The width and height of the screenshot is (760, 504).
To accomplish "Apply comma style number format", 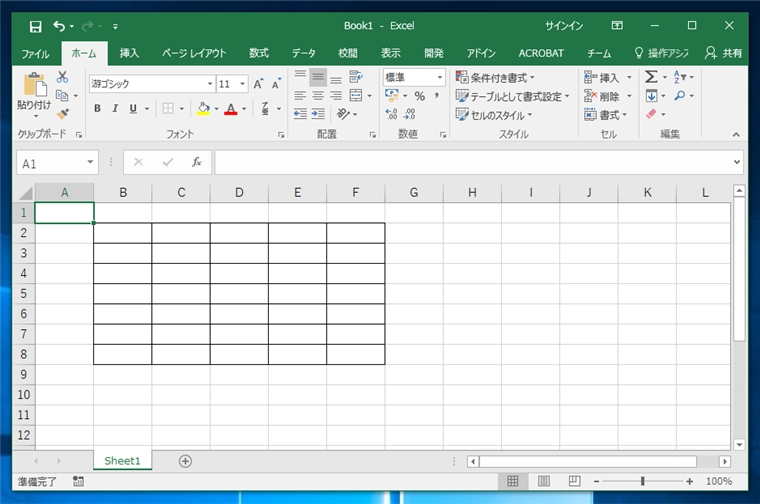I will click(x=437, y=96).
